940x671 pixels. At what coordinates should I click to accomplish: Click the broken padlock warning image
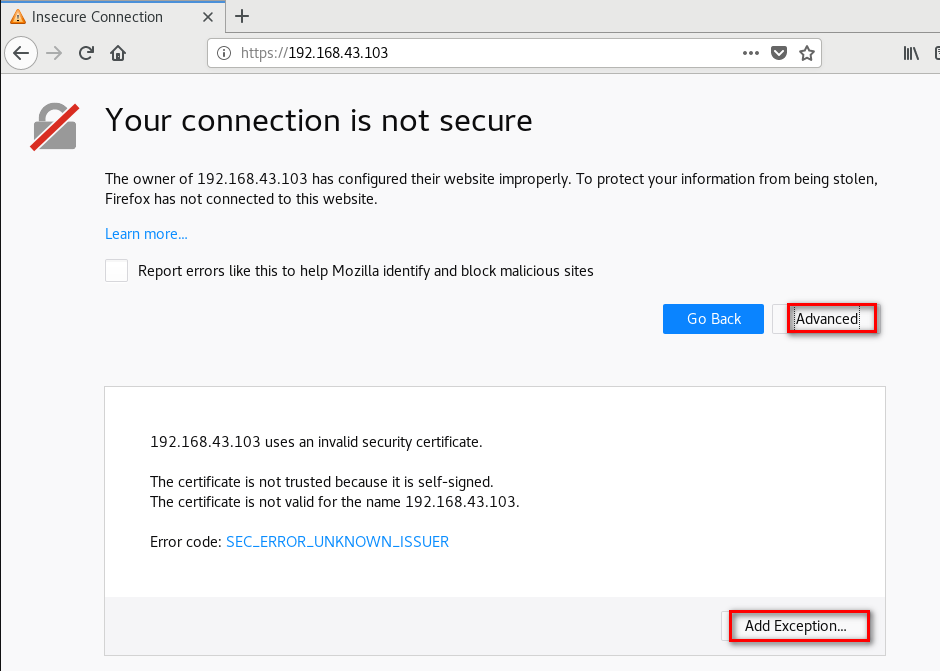[55, 127]
